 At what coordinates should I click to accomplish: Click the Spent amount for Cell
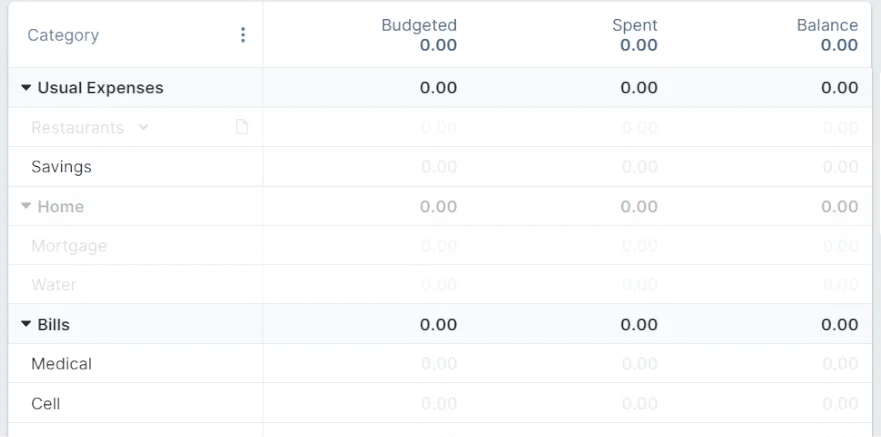[x=639, y=404]
